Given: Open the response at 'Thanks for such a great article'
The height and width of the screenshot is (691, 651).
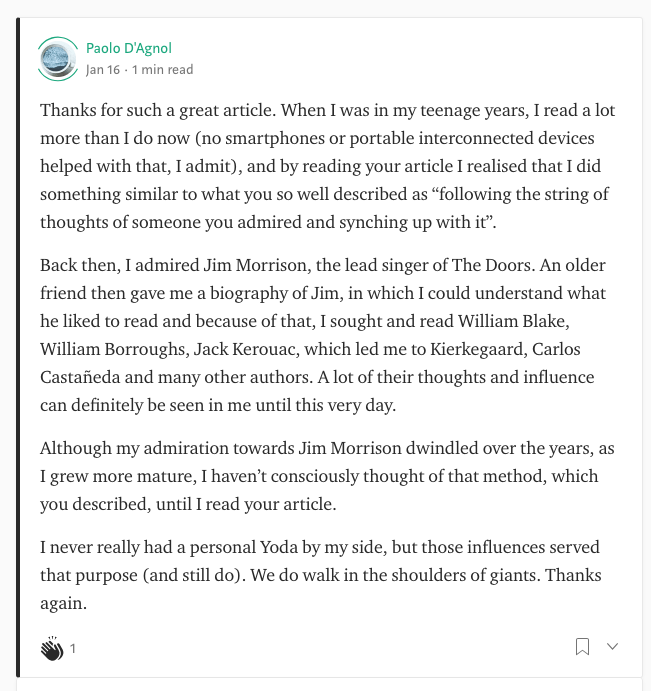Looking at the screenshot, I should click(x=327, y=166).
